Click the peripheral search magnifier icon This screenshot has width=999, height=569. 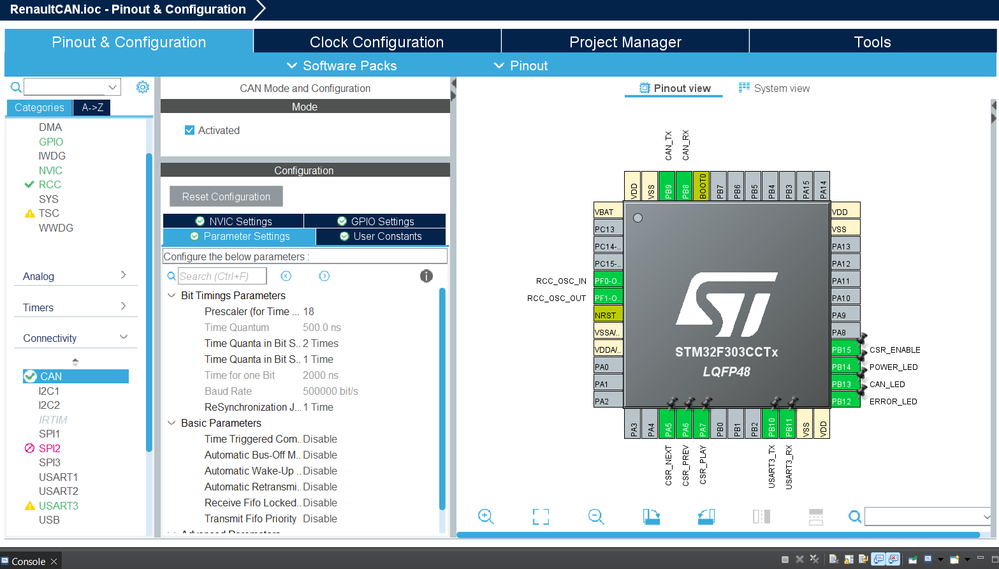(16, 87)
